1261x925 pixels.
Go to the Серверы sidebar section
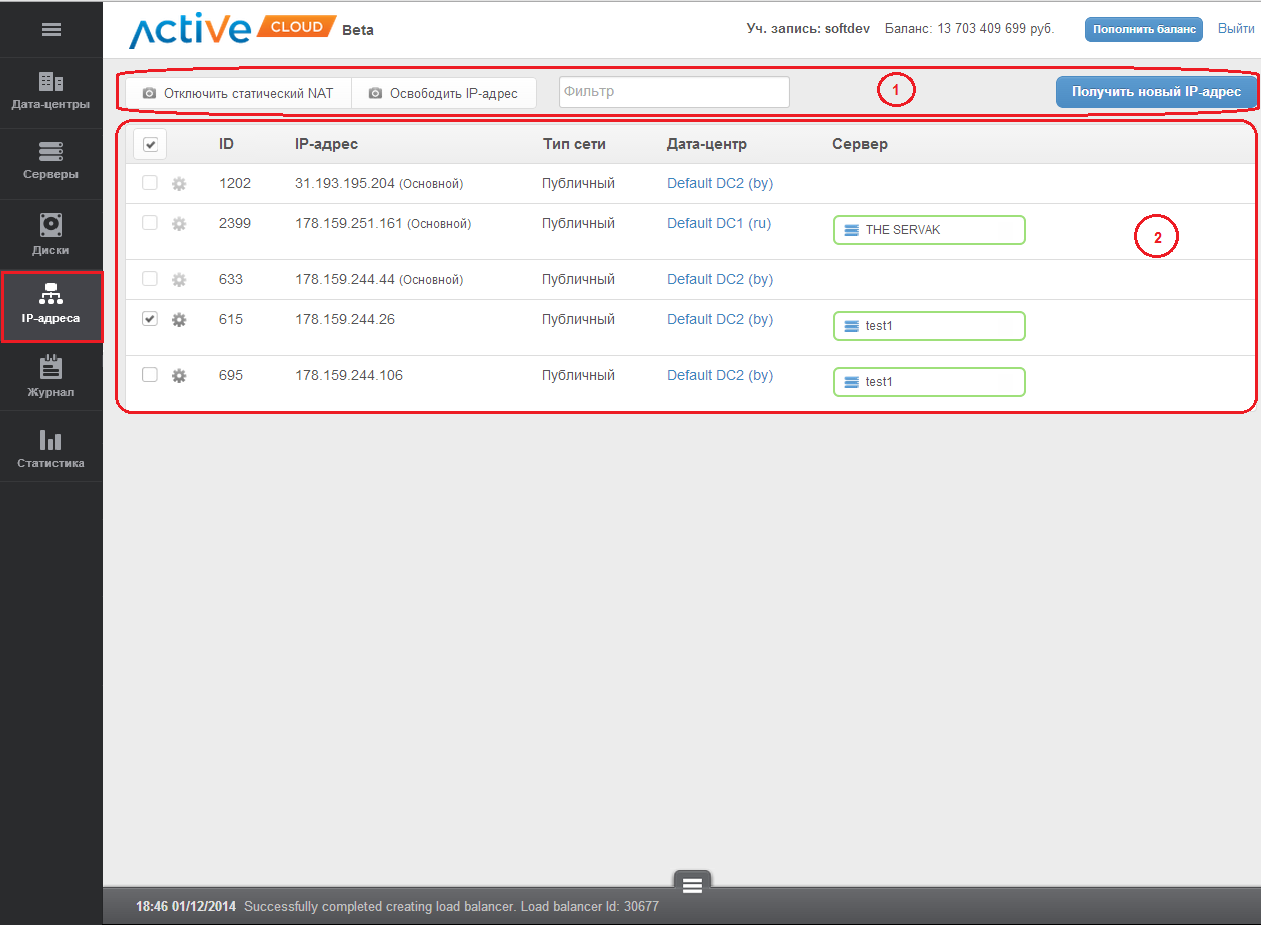pos(51,161)
